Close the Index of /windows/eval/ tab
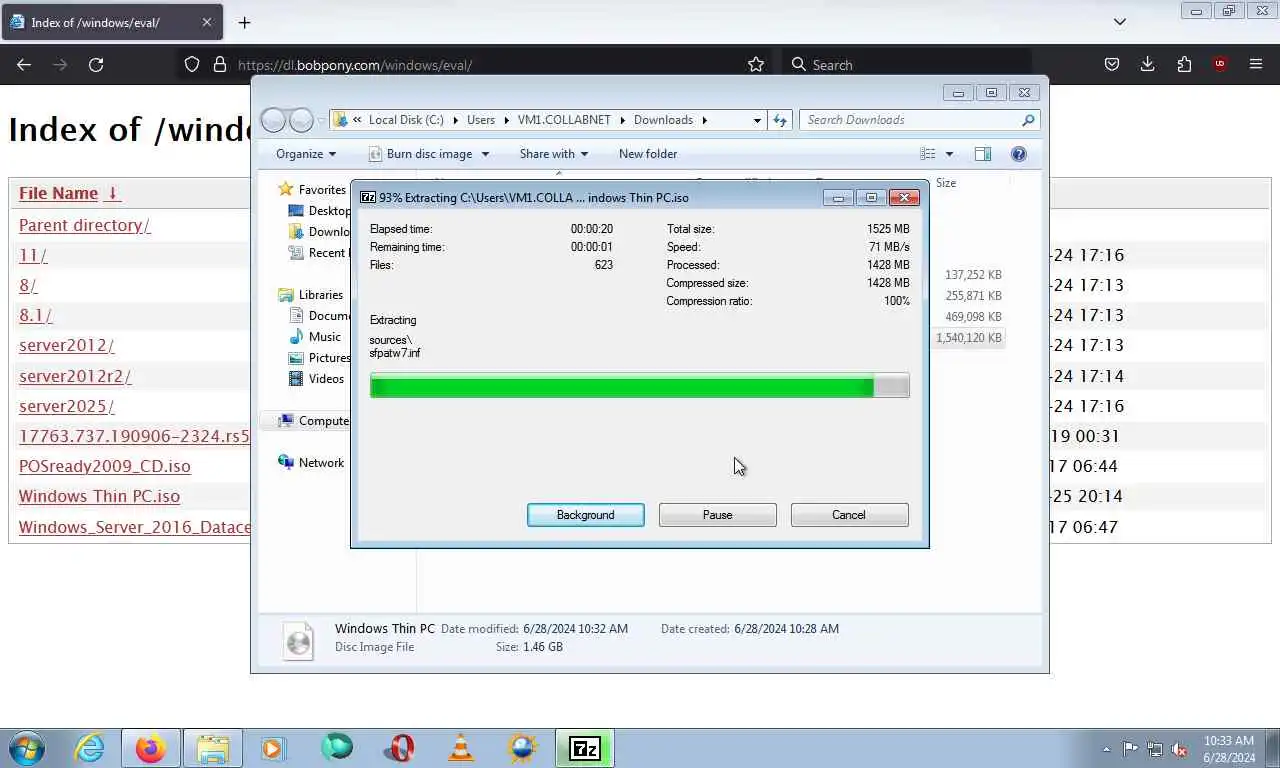Screen dimensions: 1280x768 point(207,22)
